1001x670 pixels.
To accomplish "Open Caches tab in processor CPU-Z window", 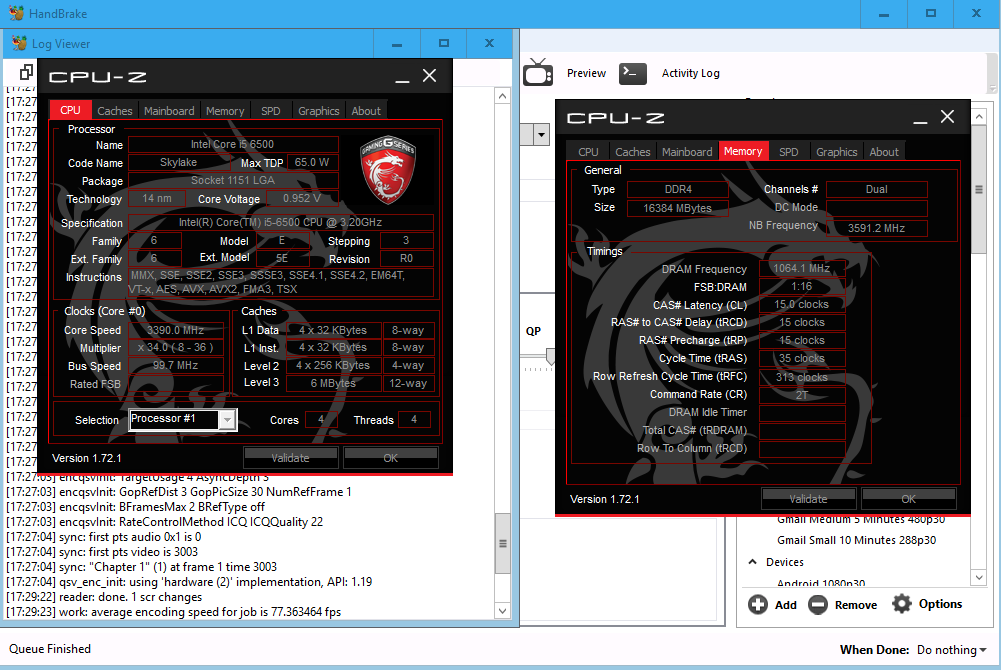I will pos(115,111).
